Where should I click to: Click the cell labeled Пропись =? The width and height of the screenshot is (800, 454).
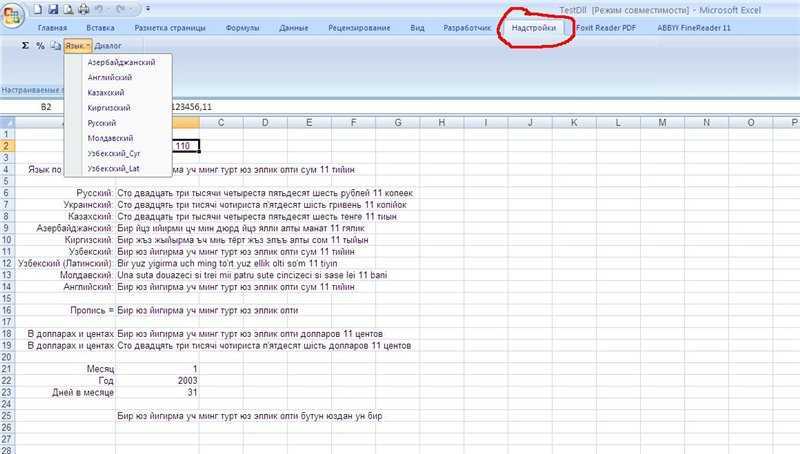[x=92, y=310]
